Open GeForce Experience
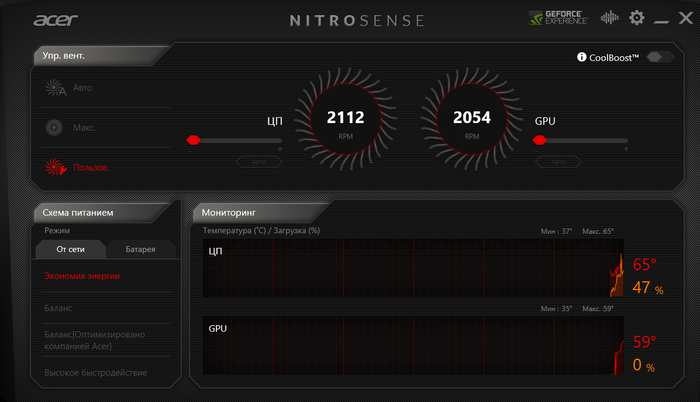This screenshot has width=700, height=402. [x=558, y=18]
